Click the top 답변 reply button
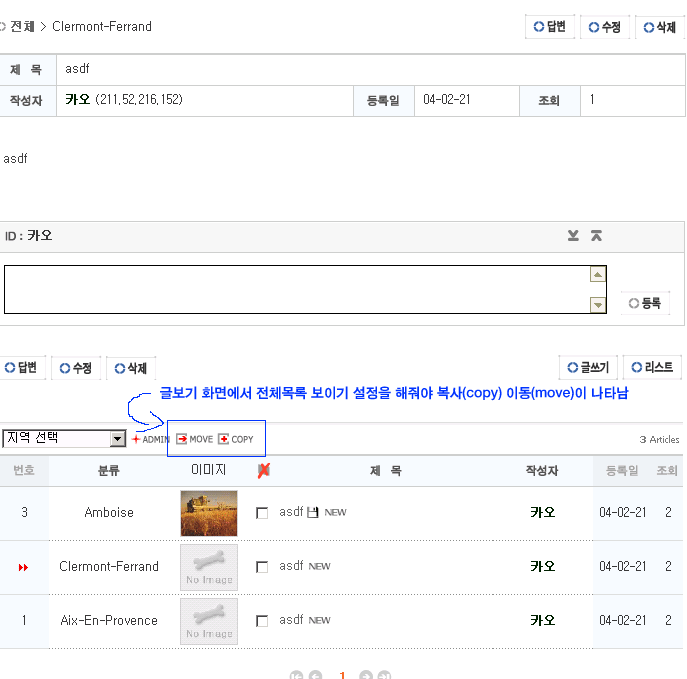The image size is (687, 679). coord(550,27)
